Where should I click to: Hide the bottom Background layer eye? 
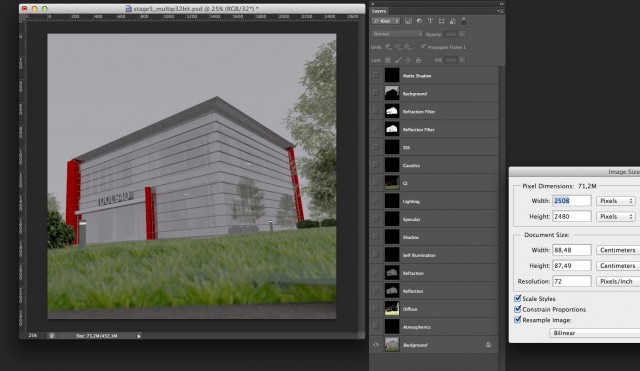tap(376, 345)
